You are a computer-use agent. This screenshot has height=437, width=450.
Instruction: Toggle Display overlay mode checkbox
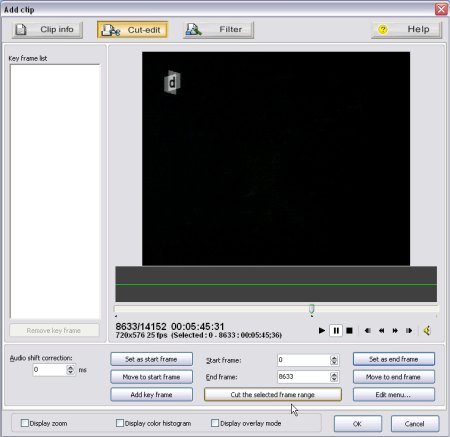tap(215, 423)
